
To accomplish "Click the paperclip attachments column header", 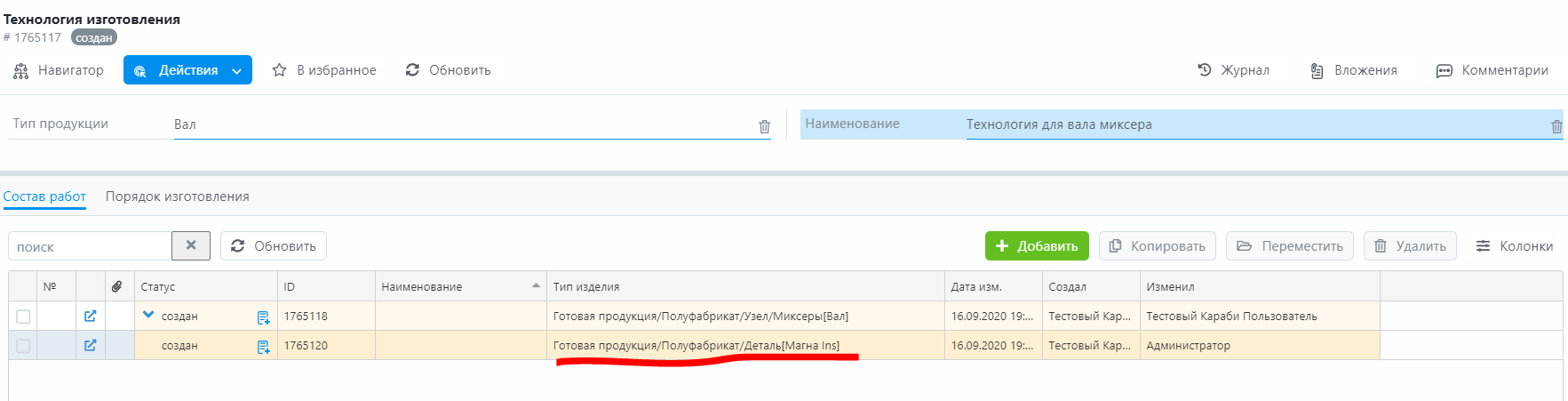I will point(117,286).
